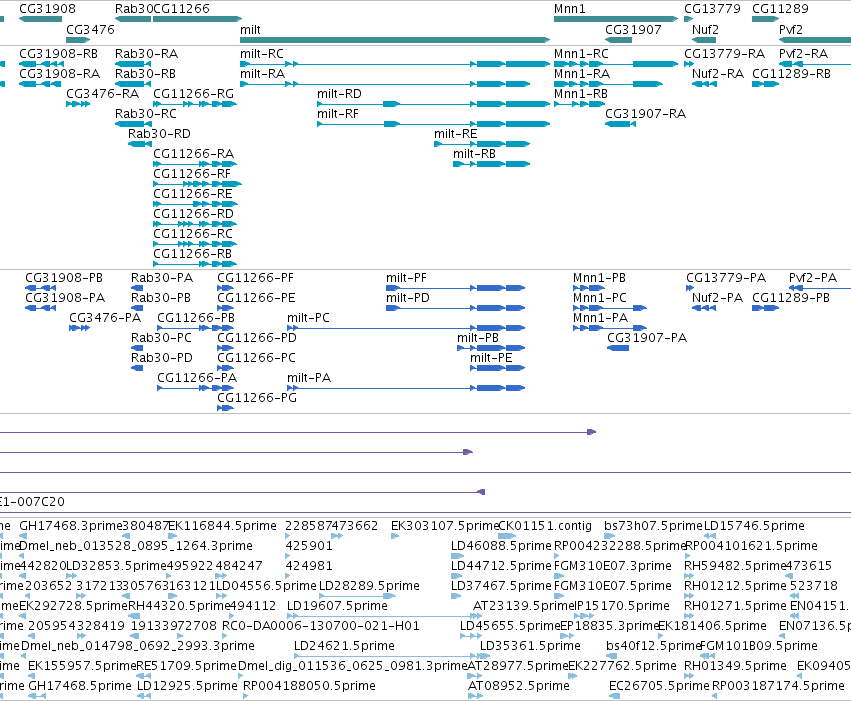Viewport: 851px width, 701px height.
Task: Select transcript Nuf2-RA
Action: point(704,84)
